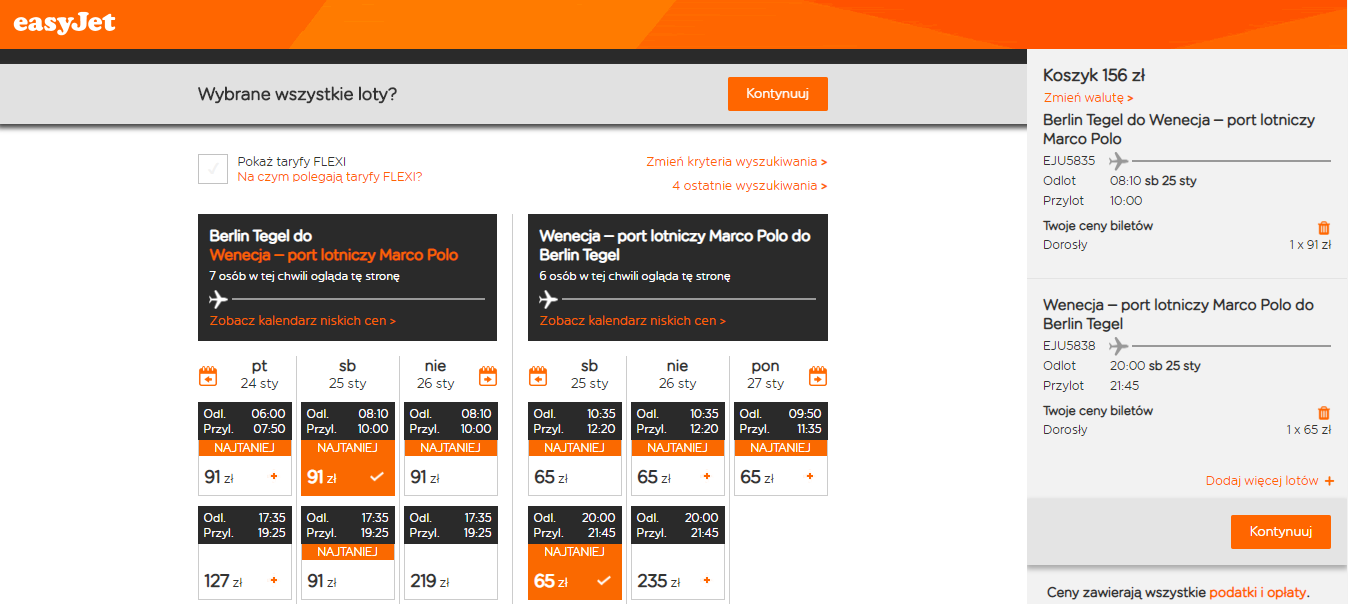This screenshot has height=604, width=1348.
Task: Select return date nie 26 sty
Action: tap(677, 374)
